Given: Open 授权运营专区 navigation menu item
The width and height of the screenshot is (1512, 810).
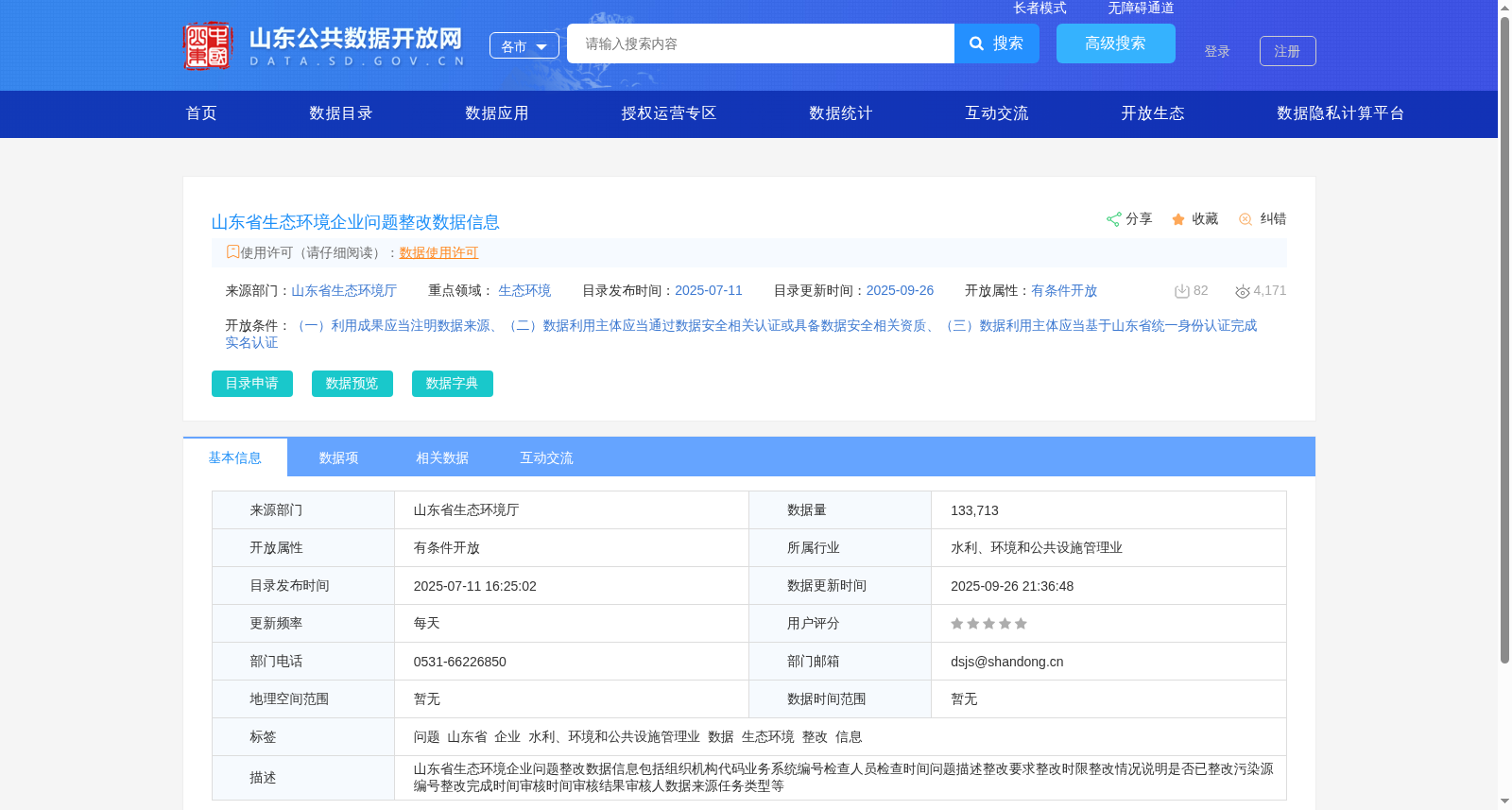Looking at the screenshot, I should point(669,113).
